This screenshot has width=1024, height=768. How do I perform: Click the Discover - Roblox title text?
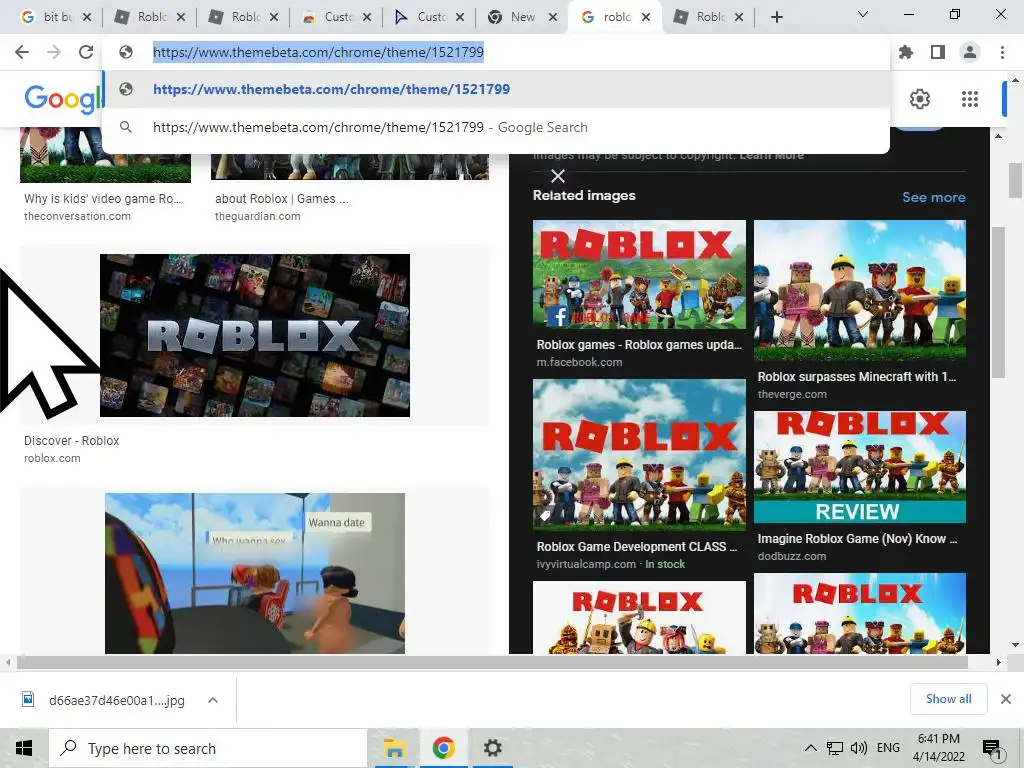[x=72, y=441]
